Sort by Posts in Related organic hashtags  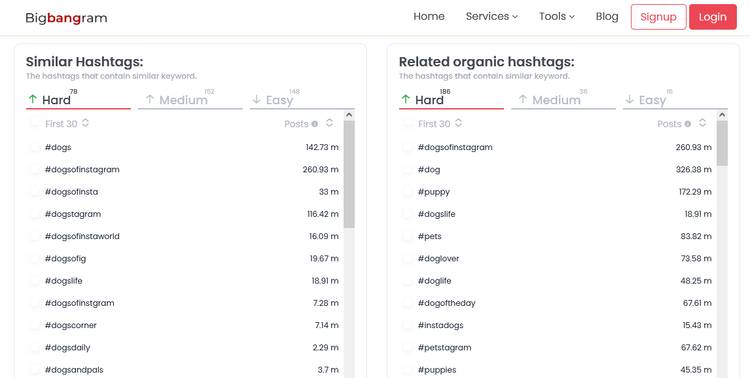tap(702, 123)
